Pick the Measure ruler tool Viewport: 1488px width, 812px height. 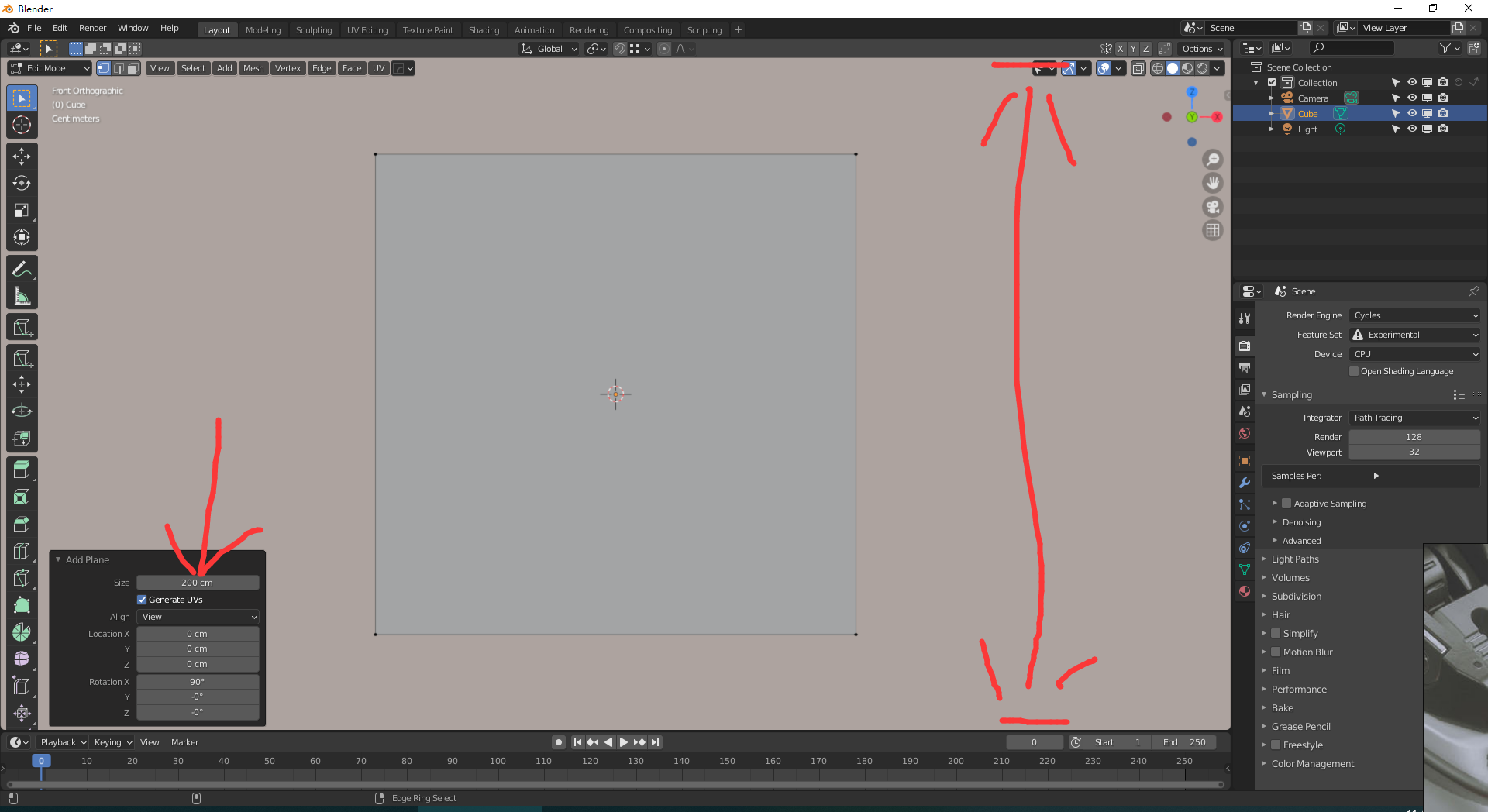pyautogui.click(x=22, y=296)
